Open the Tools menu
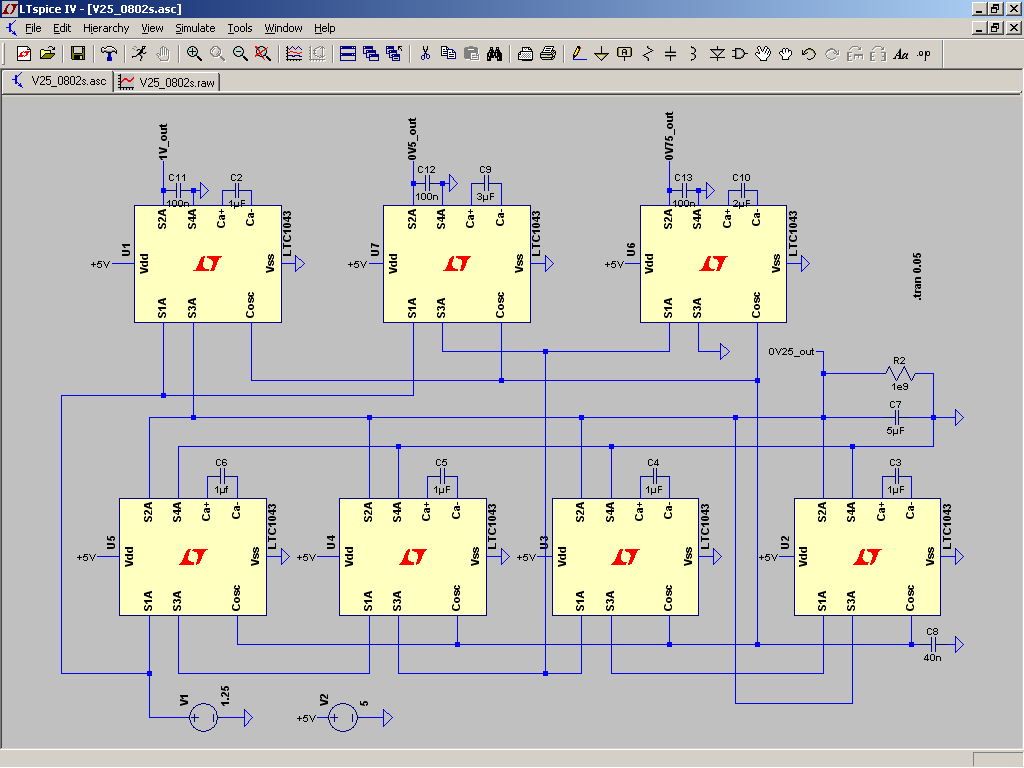The image size is (1024, 768). [x=240, y=28]
